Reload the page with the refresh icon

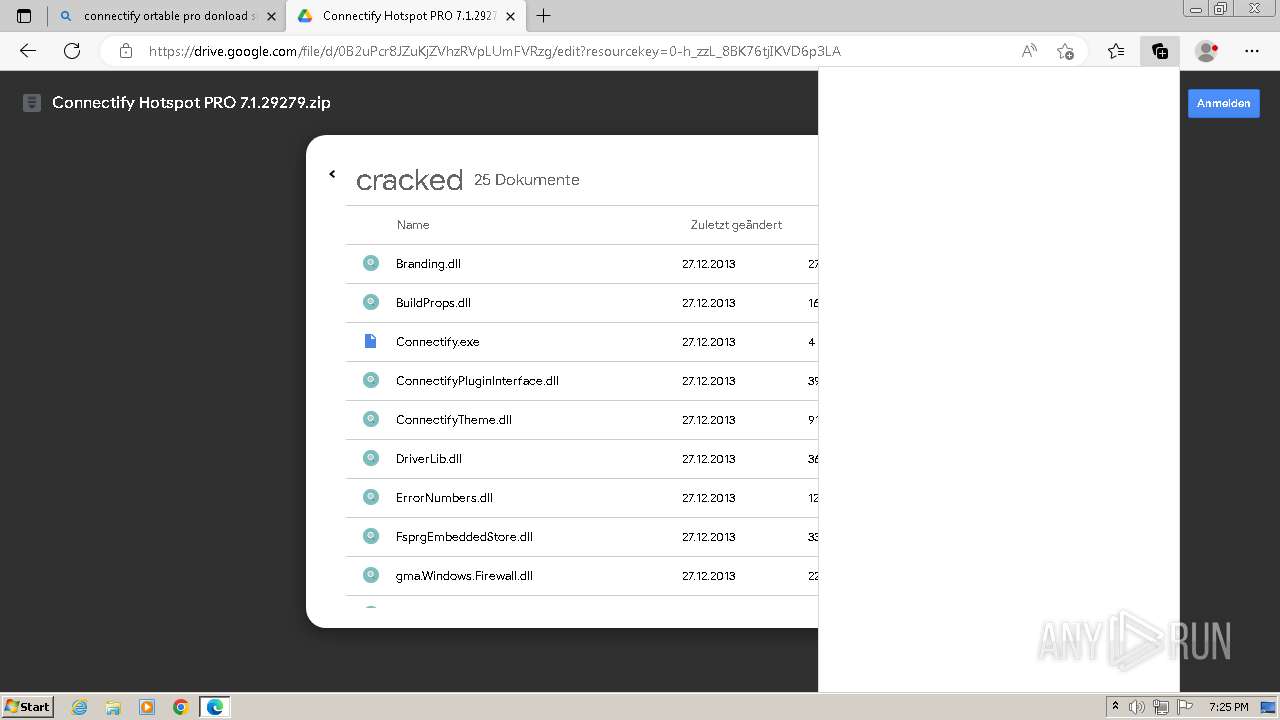tap(72, 51)
